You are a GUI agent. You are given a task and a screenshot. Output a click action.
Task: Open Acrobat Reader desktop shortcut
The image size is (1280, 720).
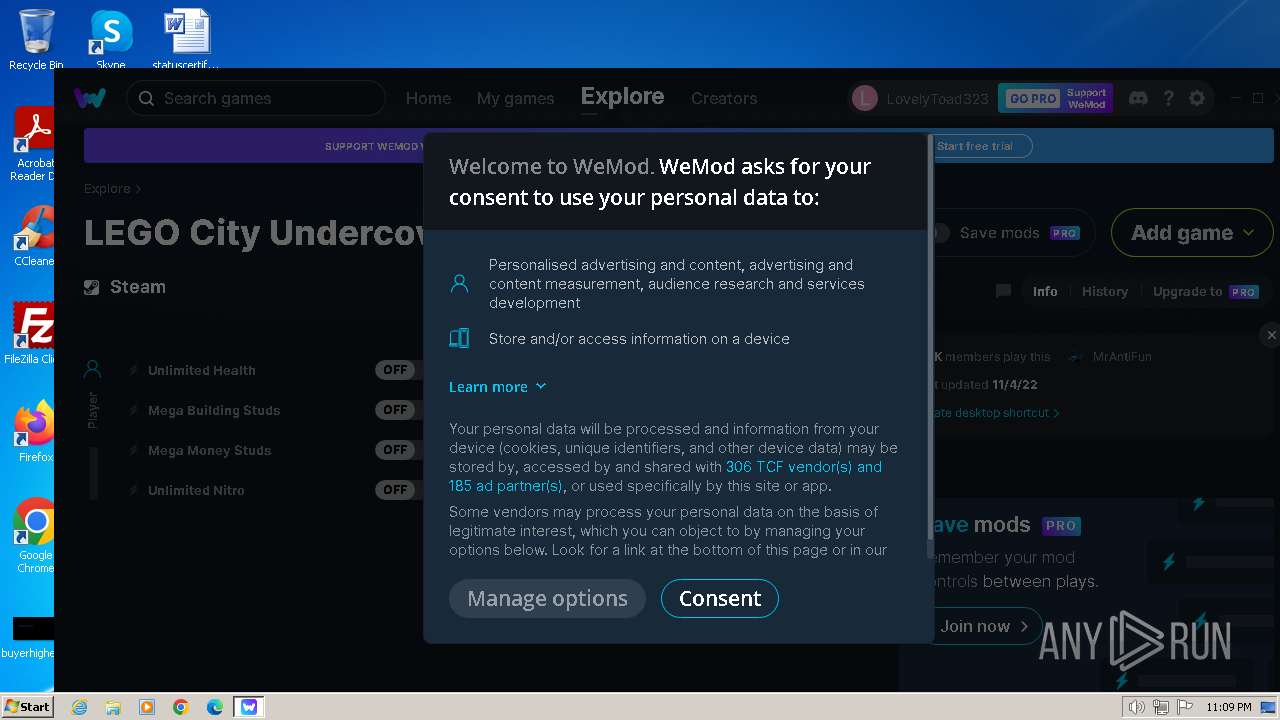(x=34, y=144)
